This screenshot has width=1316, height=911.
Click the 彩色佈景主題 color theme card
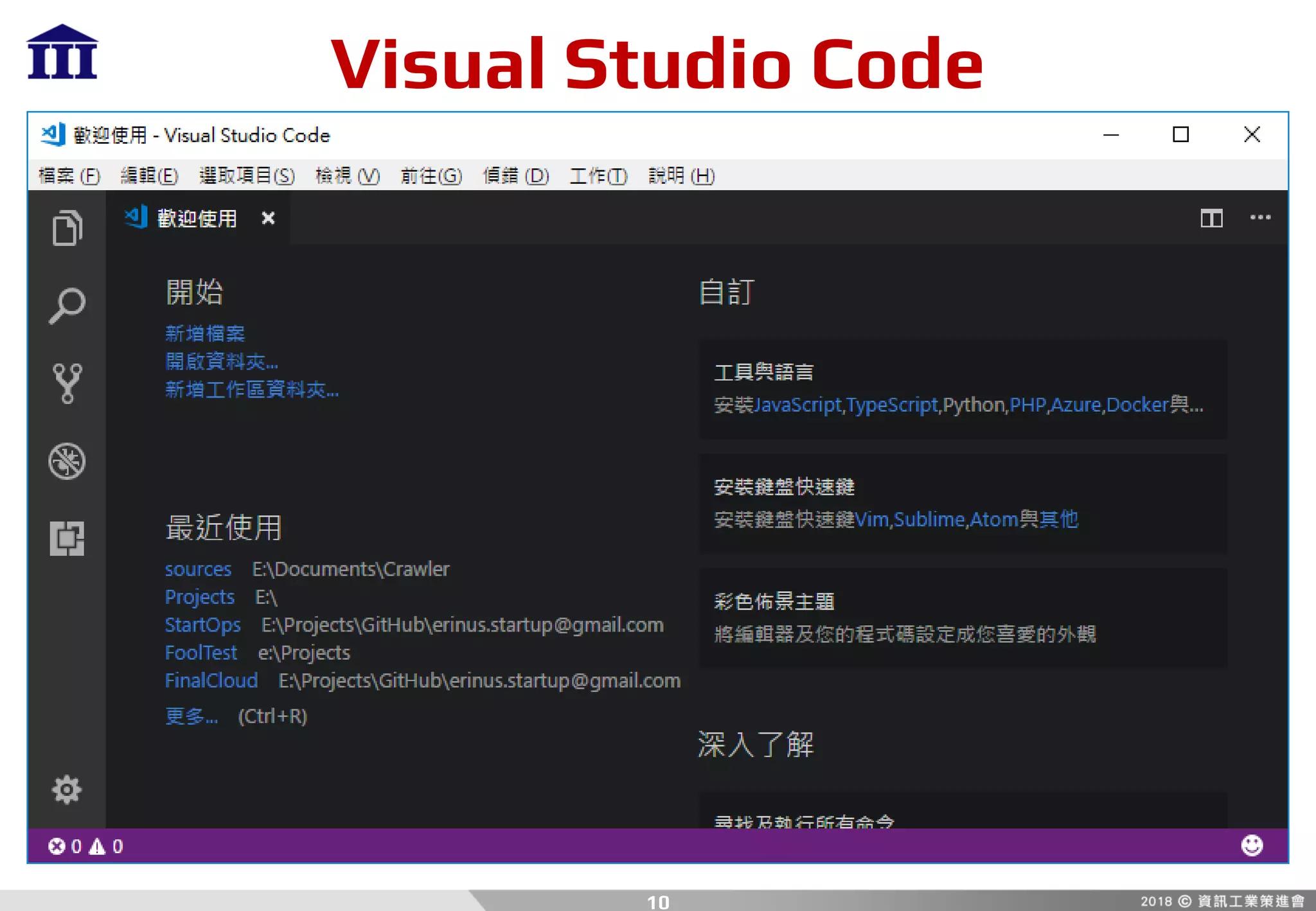(x=963, y=617)
